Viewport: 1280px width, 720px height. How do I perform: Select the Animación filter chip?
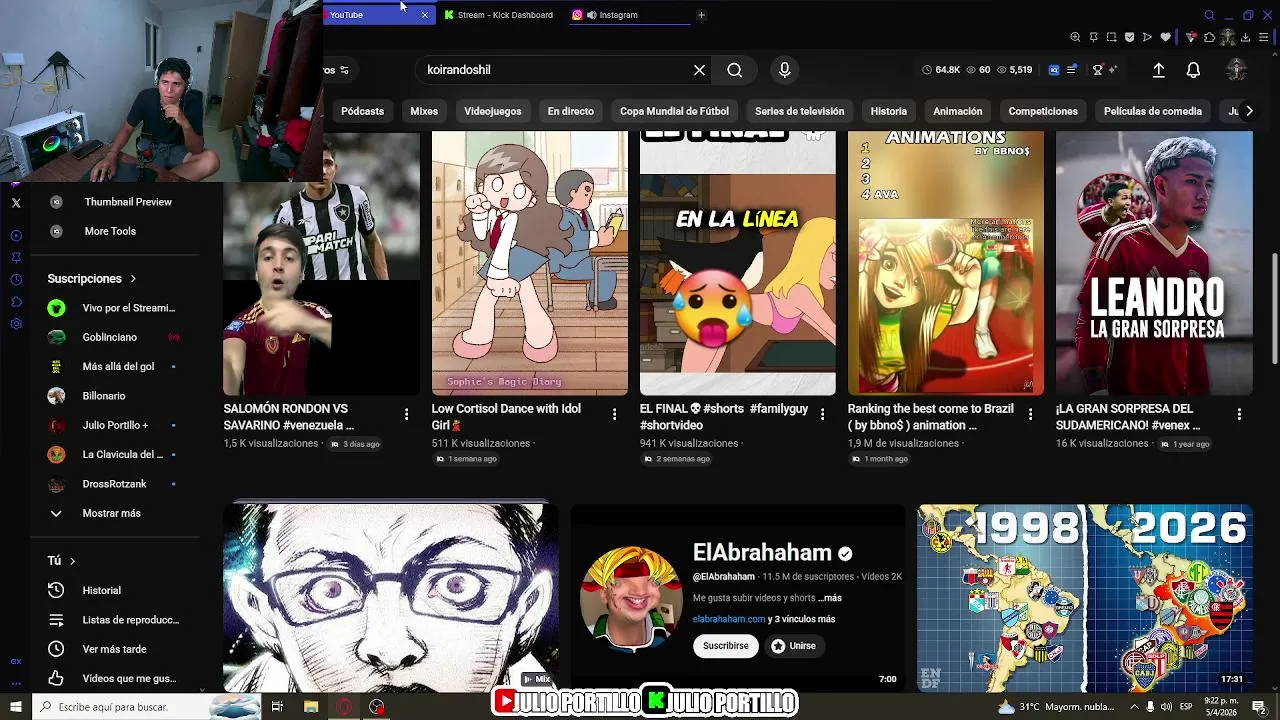[x=958, y=111]
